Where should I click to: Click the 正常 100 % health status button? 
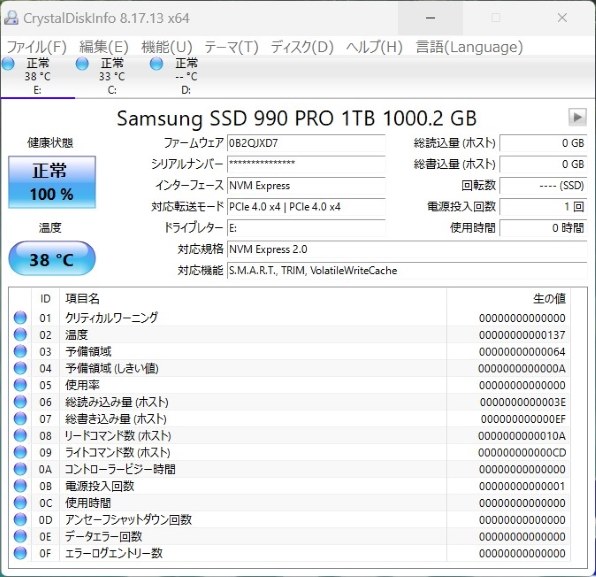point(52,182)
